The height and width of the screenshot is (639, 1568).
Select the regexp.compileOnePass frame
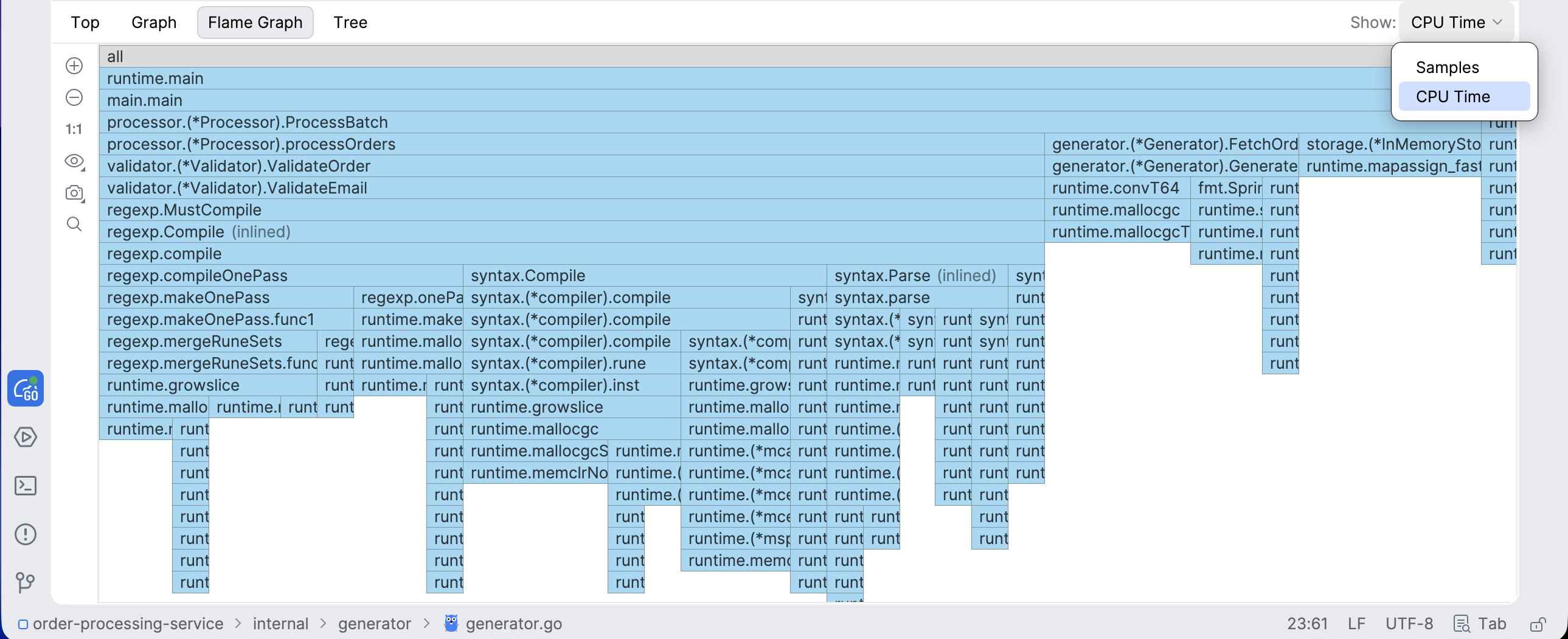[x=281, y=276]
